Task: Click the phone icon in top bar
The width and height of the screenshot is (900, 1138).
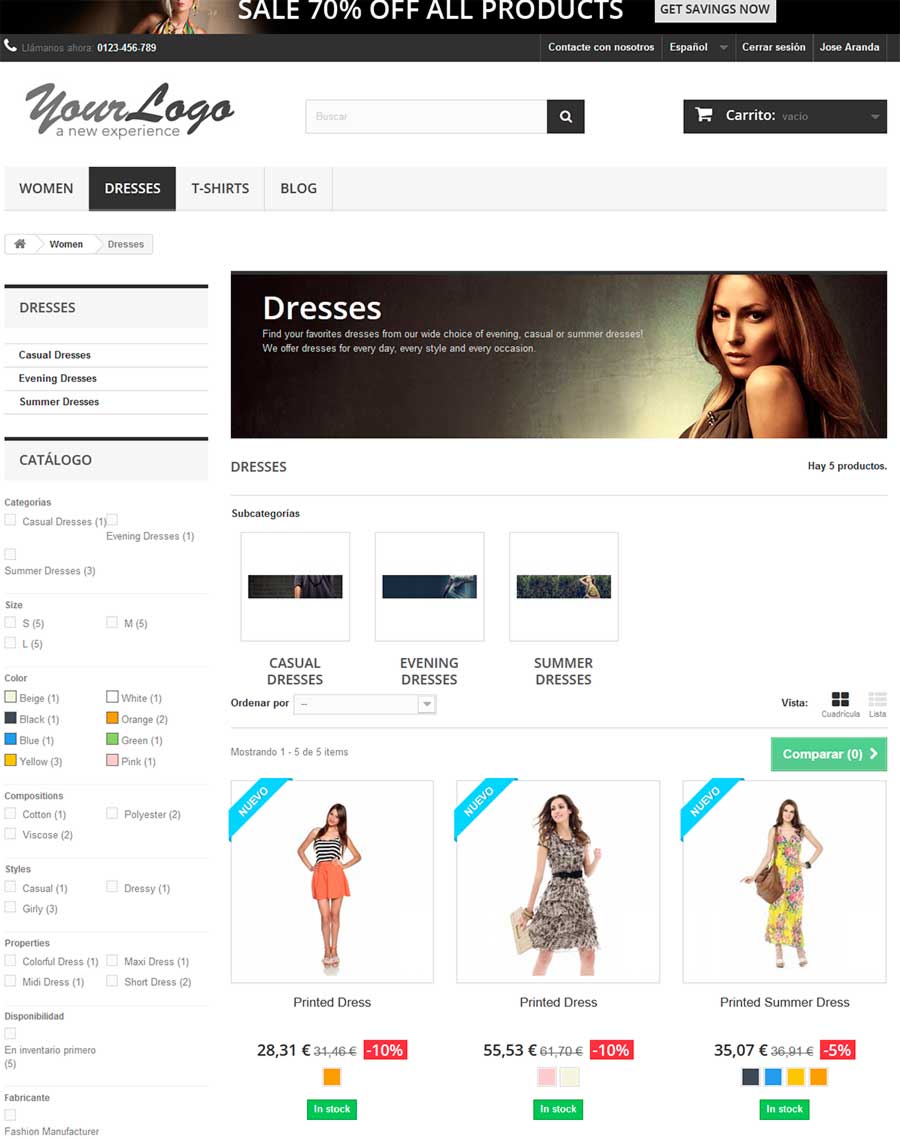Action: click(x=10, y=45)
